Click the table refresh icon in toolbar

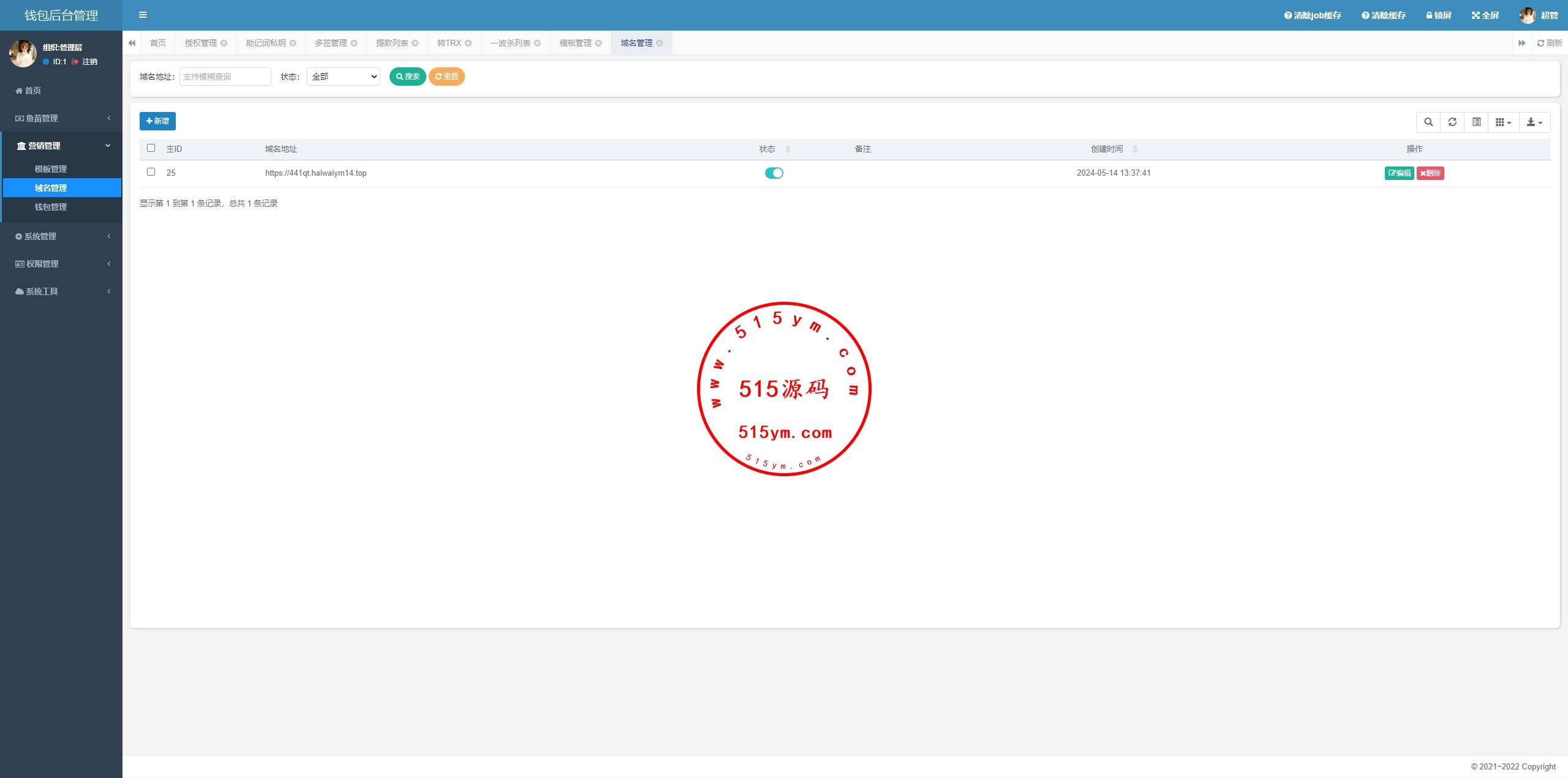pyautogui.click(x=1452, y=122)
